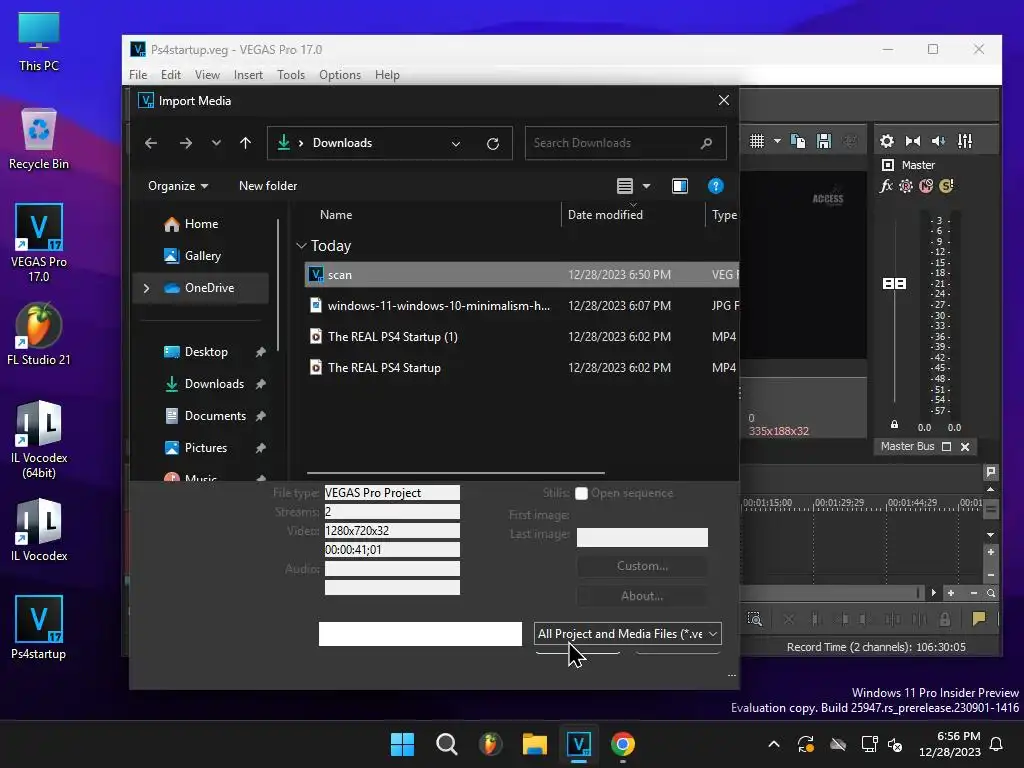This screenshot has height=768, width=1024.
Task: Open the view layout dropdown arrow
Action: pos(647,186)
